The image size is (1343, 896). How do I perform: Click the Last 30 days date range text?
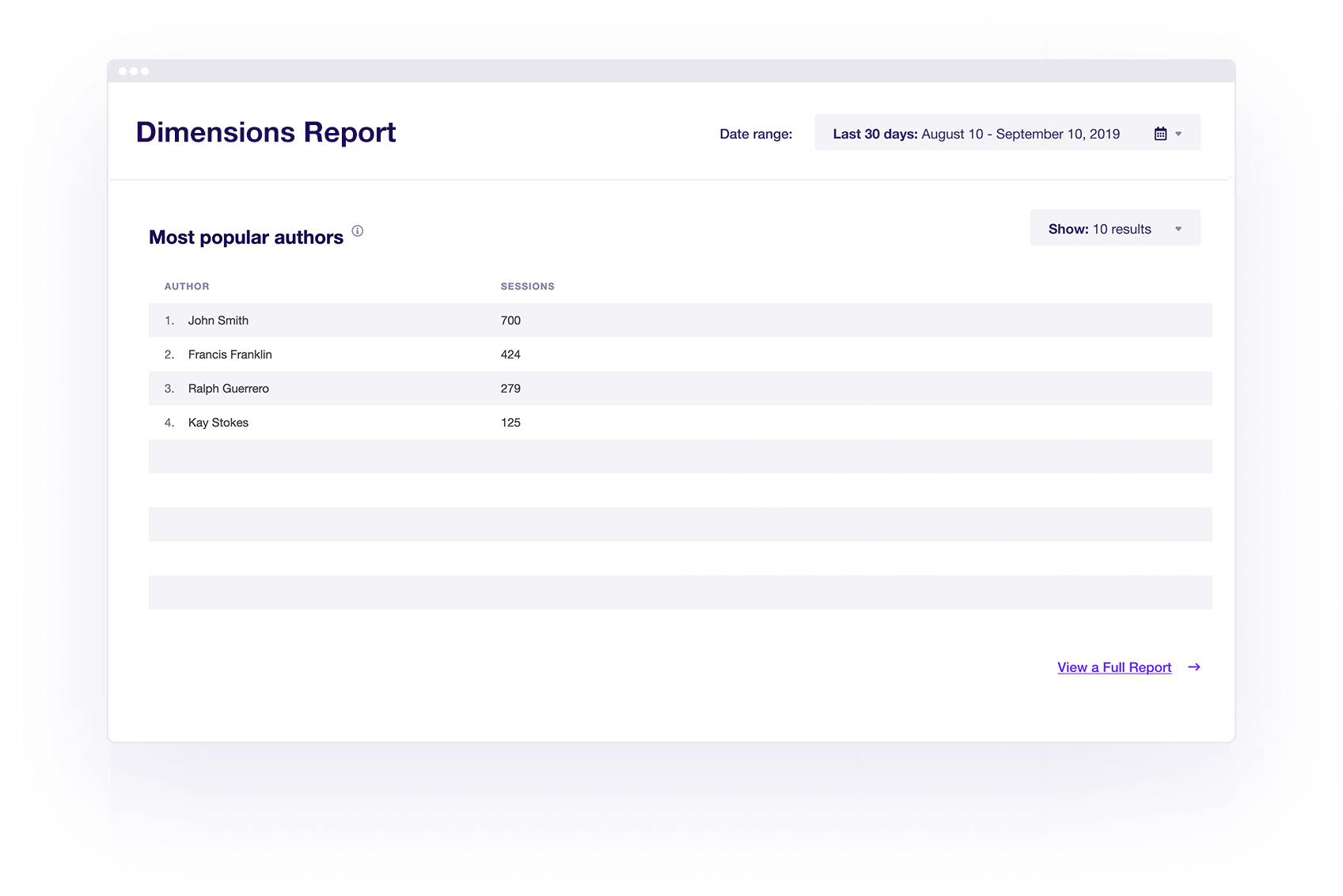click(976, 134)
